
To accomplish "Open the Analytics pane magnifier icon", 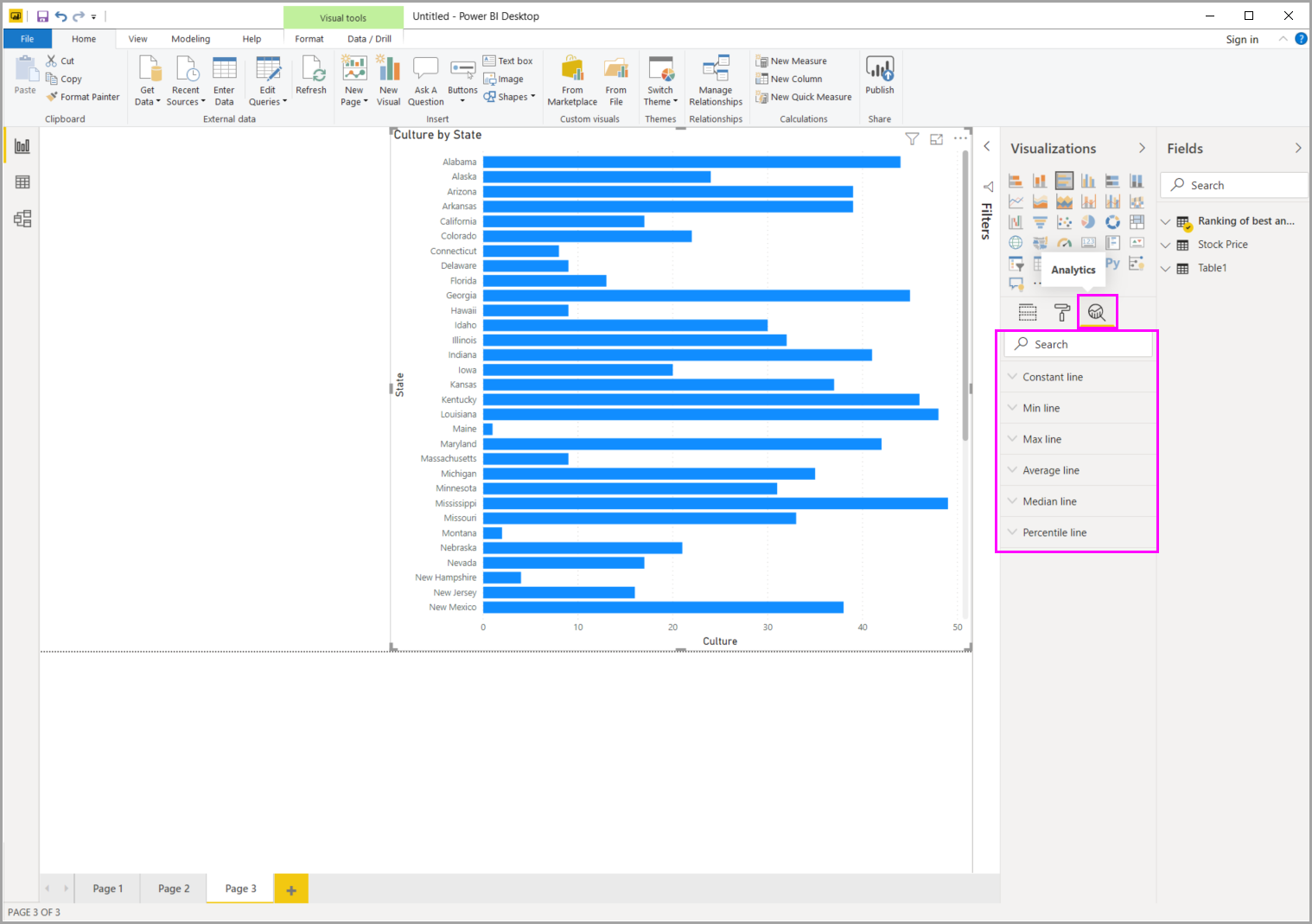I will click(x=1097, y=312).
